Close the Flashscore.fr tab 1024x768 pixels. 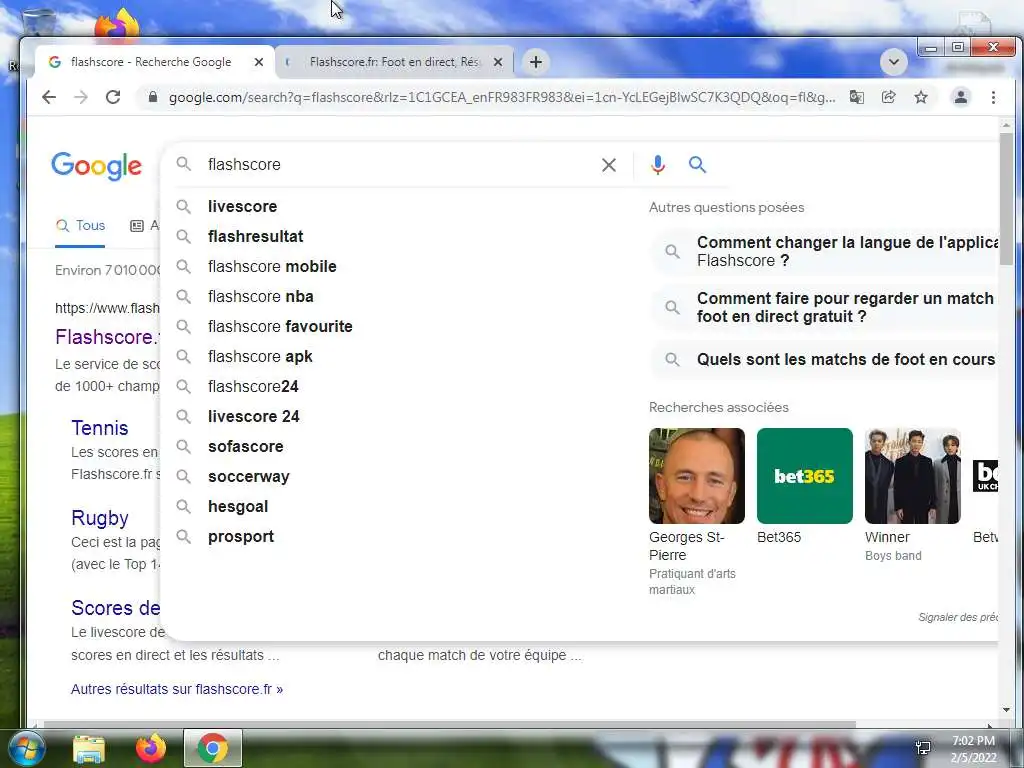click(498, 62)
